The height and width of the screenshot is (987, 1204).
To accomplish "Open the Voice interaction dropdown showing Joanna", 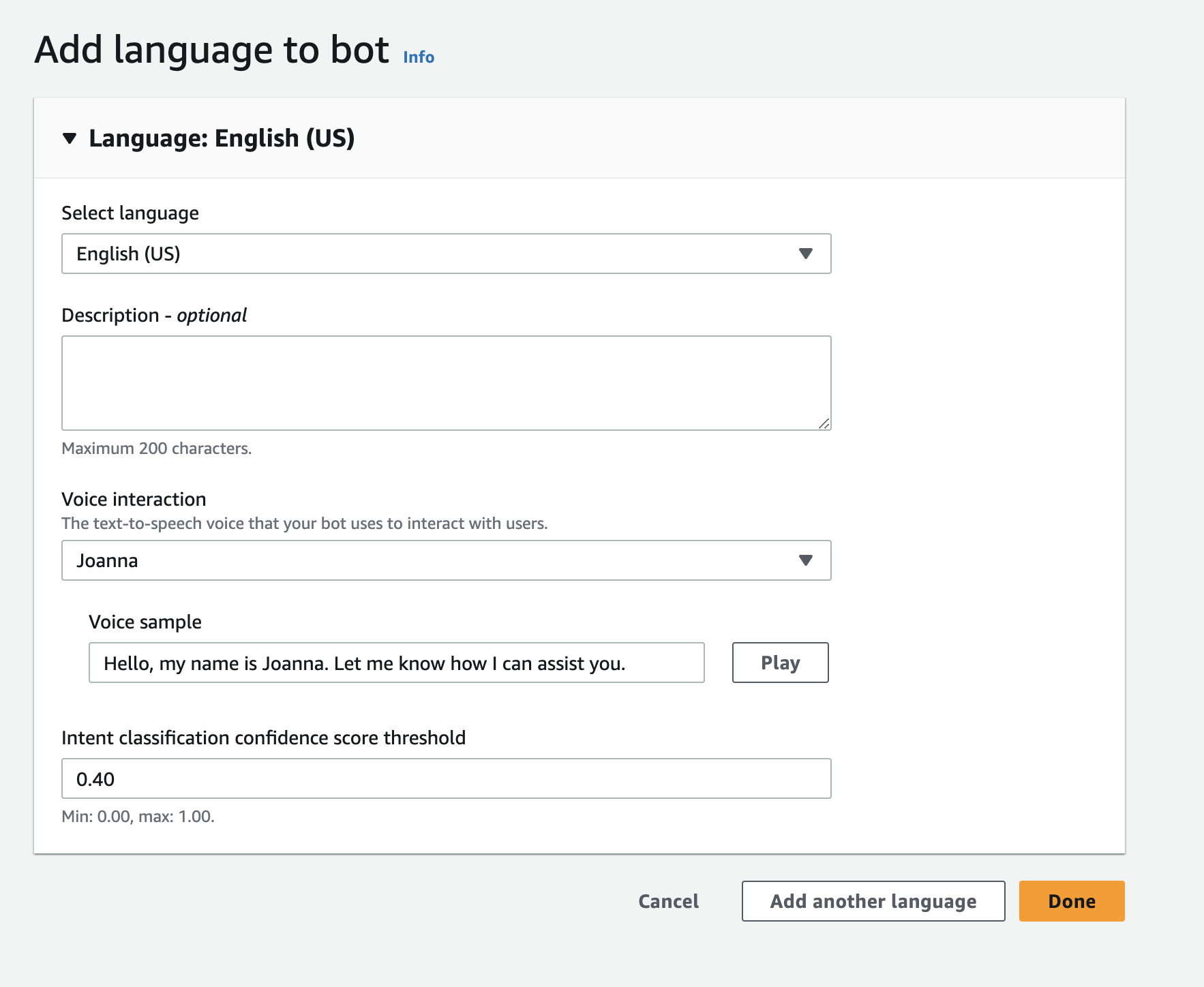I will 436,560.
